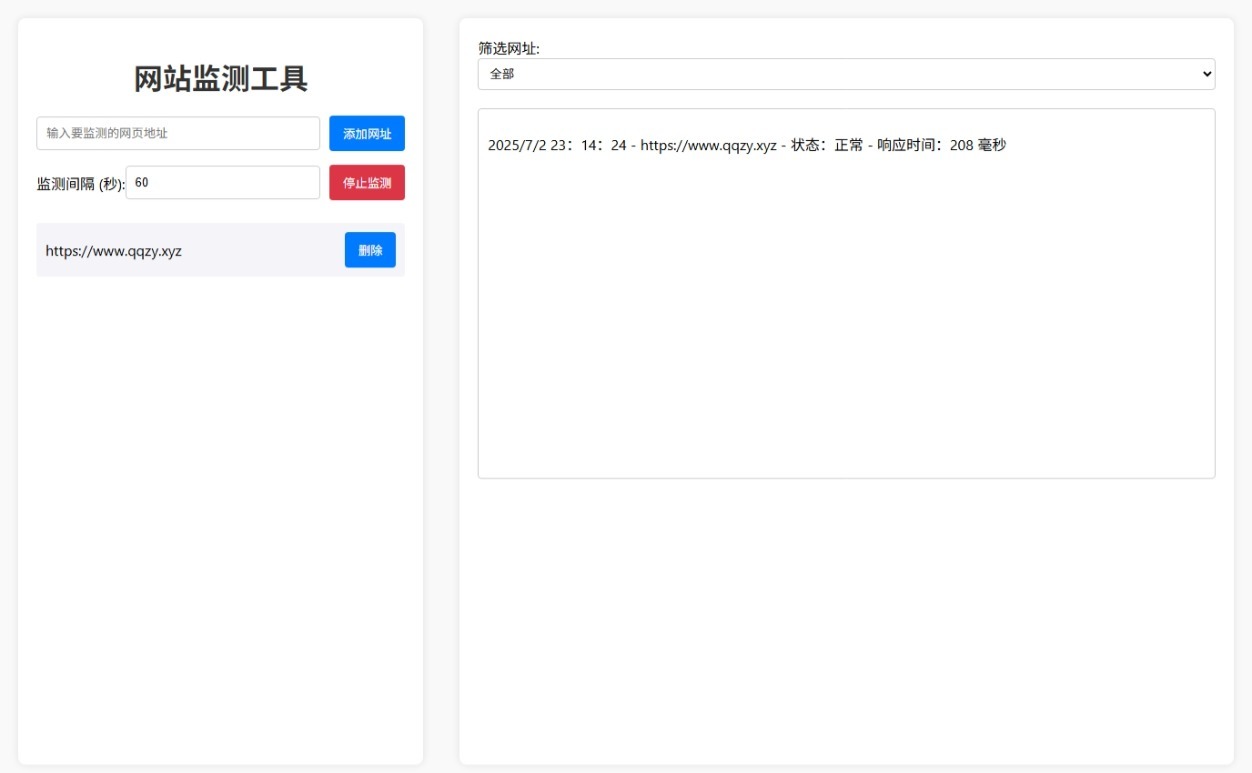Image resolution: width=1252 pixels, height=773 pixels.
Task: Click the dropdown chevron showing 全部
Action: click(1203, 73)
